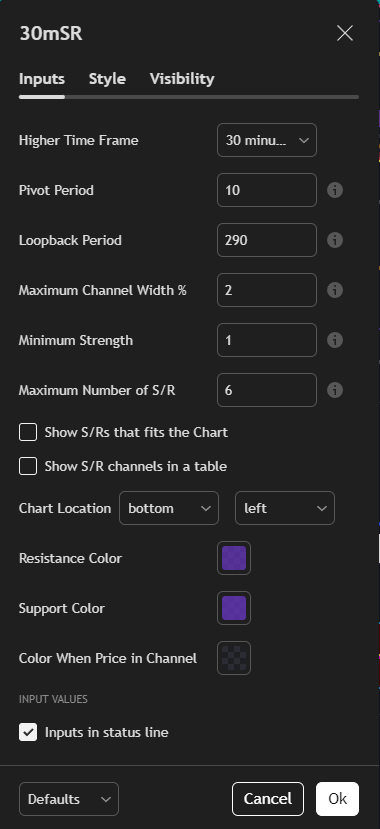Open Higher Time Frame dropdown
Image resolution: width=380 pixels, height=829 pixels.
[267, 140]
